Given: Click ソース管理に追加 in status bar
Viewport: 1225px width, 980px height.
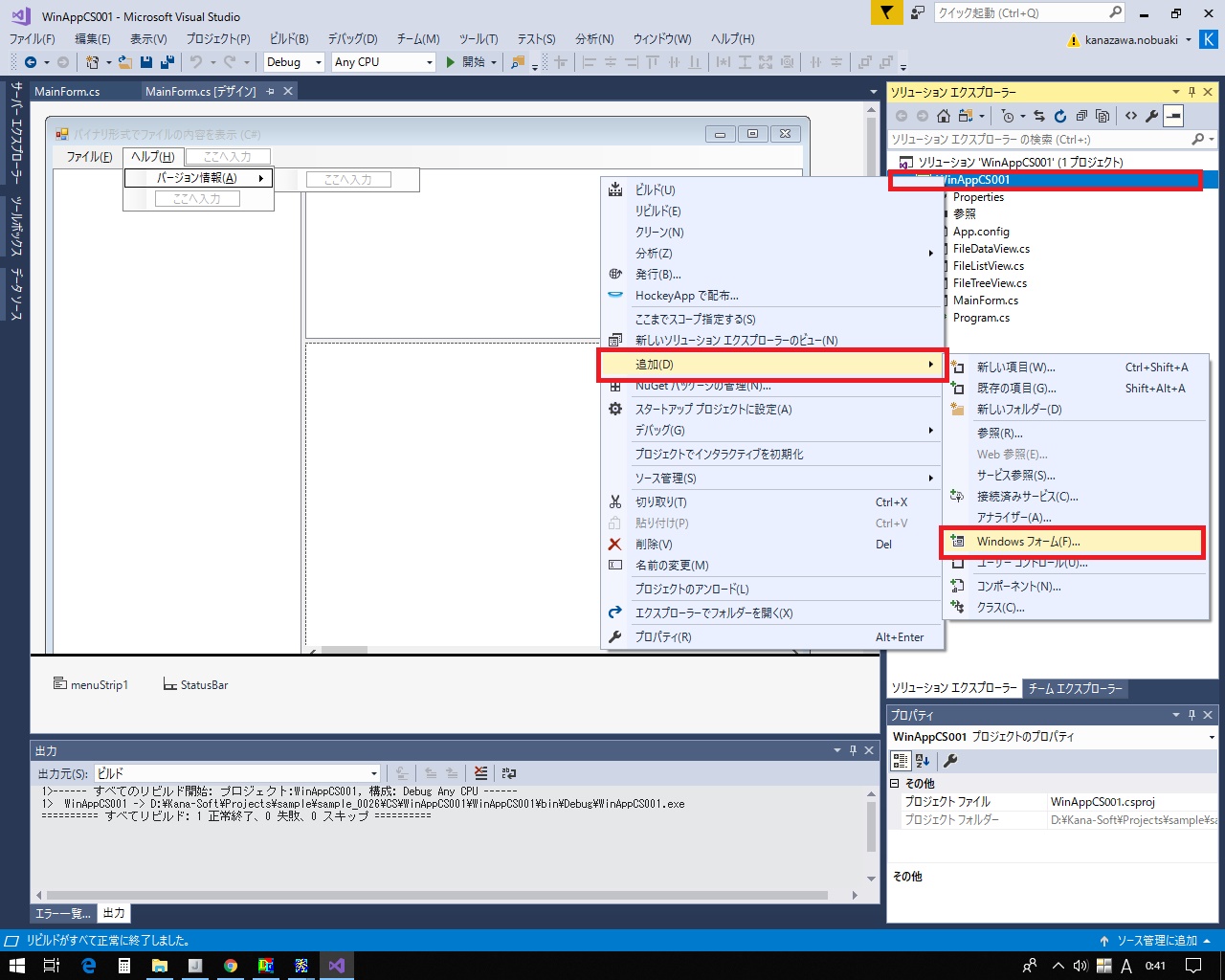Looking at the screenshot, I should 1156,941.
